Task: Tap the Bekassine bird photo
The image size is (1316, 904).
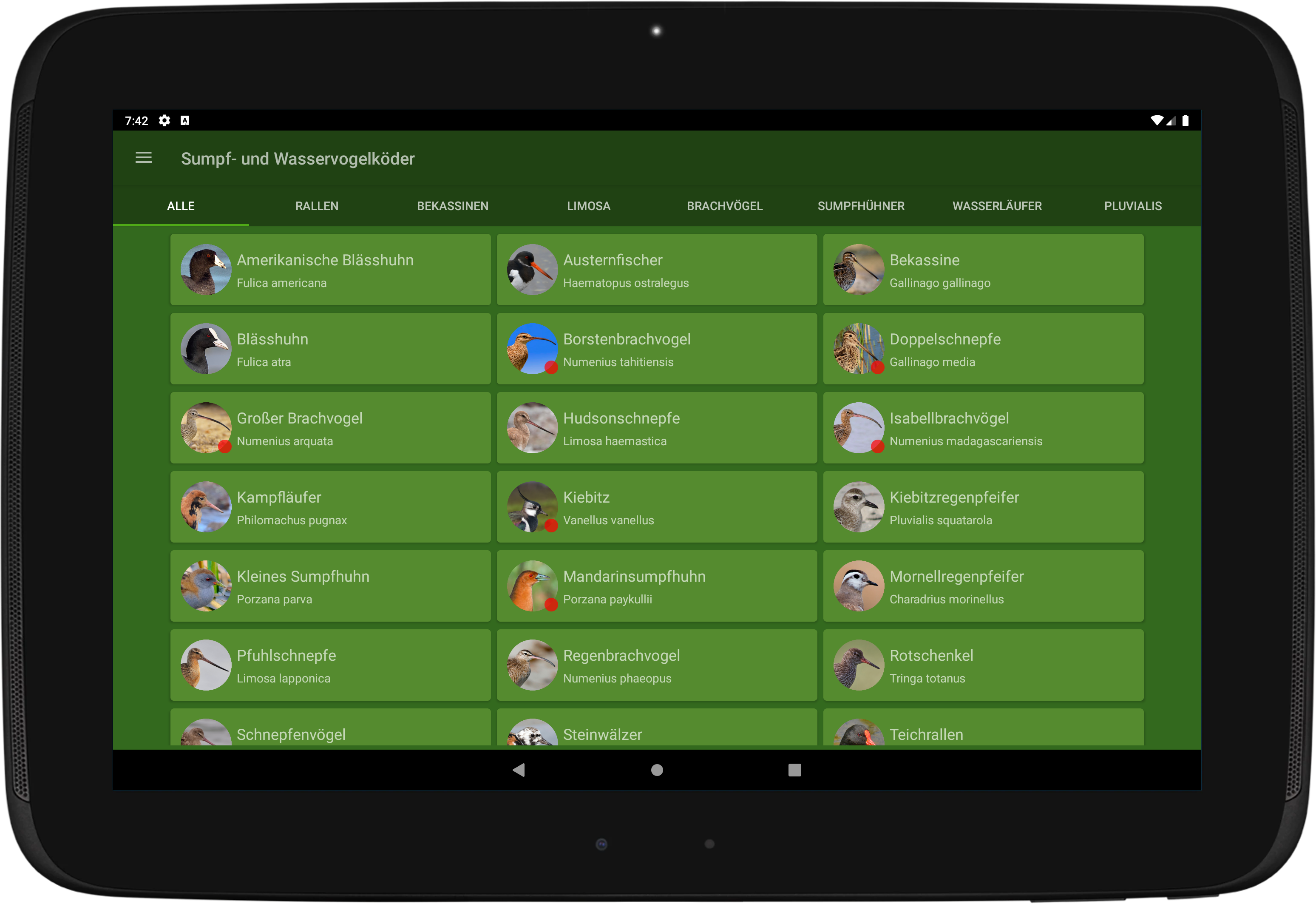Action: 859,270
